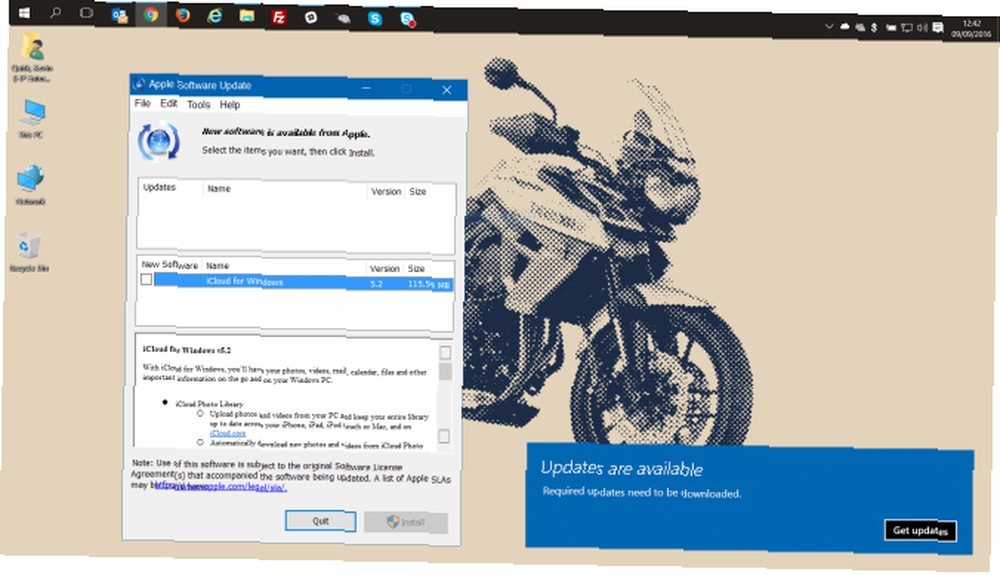Click the volume speaker tray icon
This screenshot has height=575, width=1000.
pyautogui.click(x=922, y=28)
